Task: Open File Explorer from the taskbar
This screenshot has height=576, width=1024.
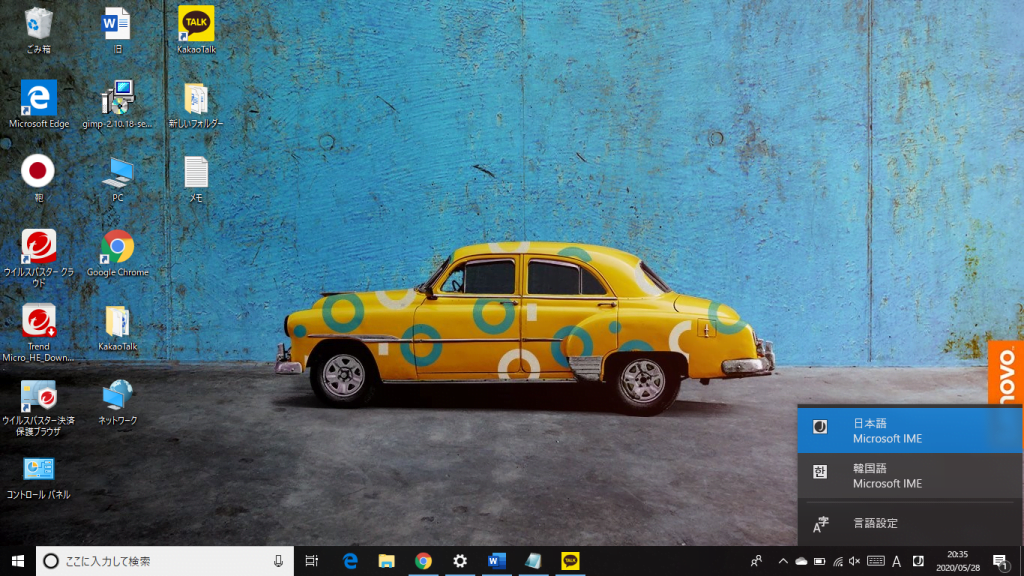Action: 386,561
